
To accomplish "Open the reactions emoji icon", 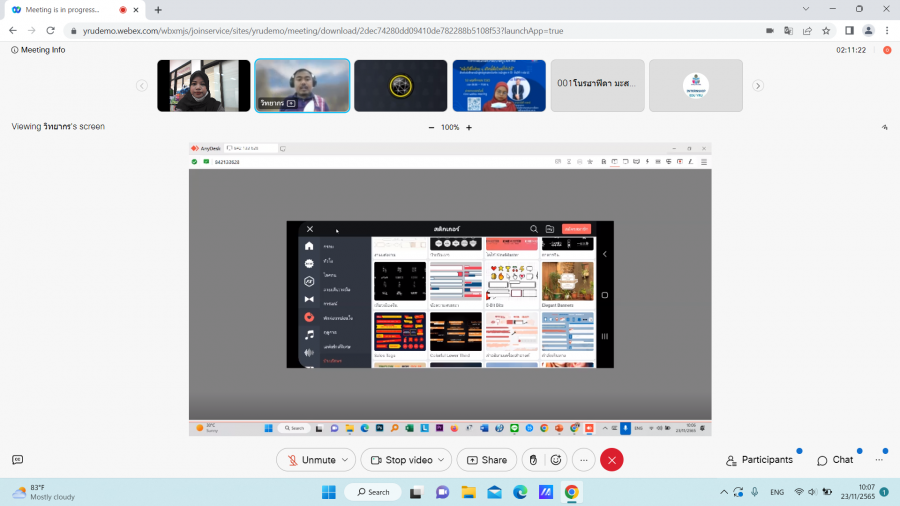I will 557,460.
